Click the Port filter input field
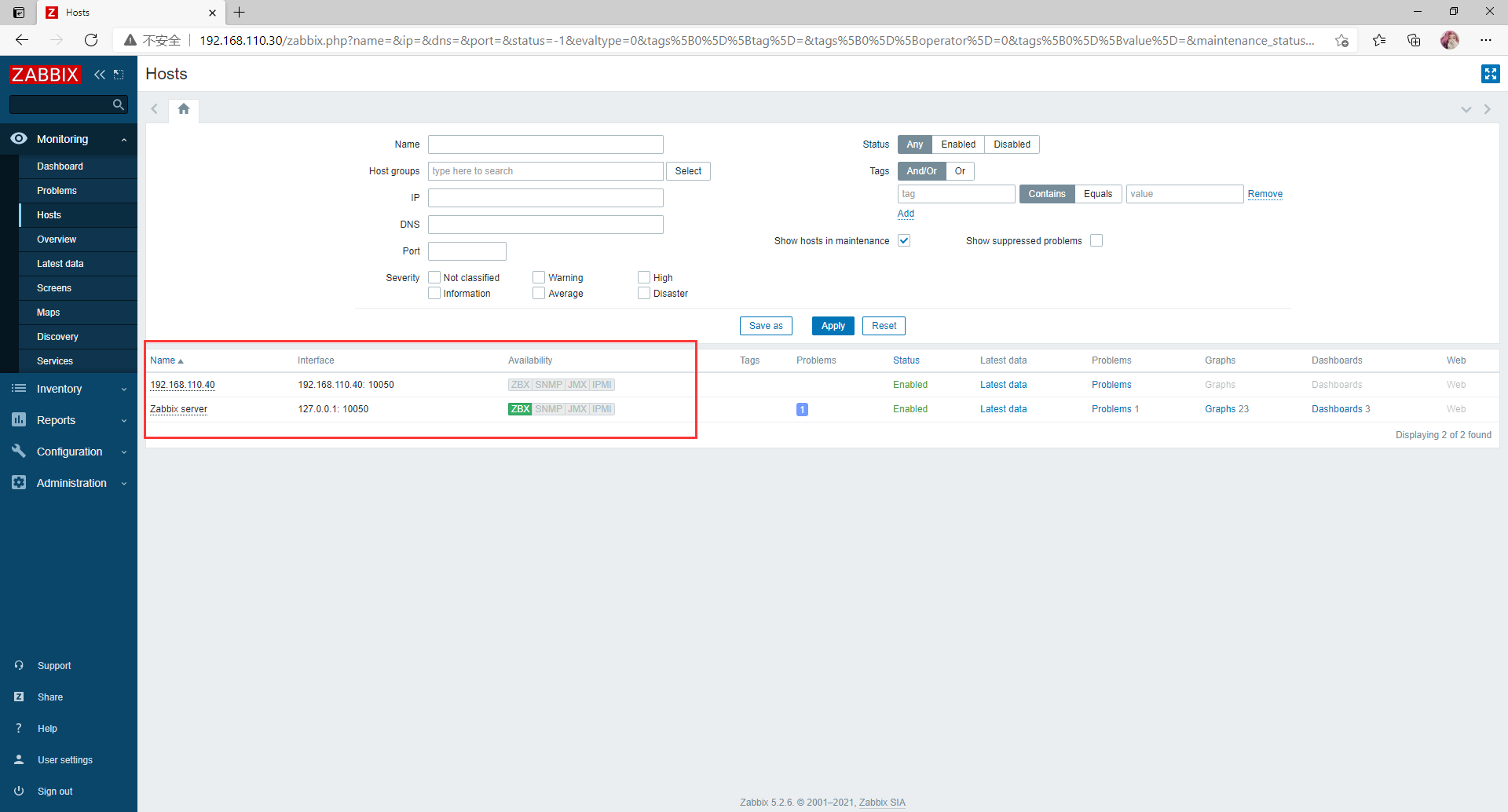This screenshot has width=1508, height=812. pos(467,251)
